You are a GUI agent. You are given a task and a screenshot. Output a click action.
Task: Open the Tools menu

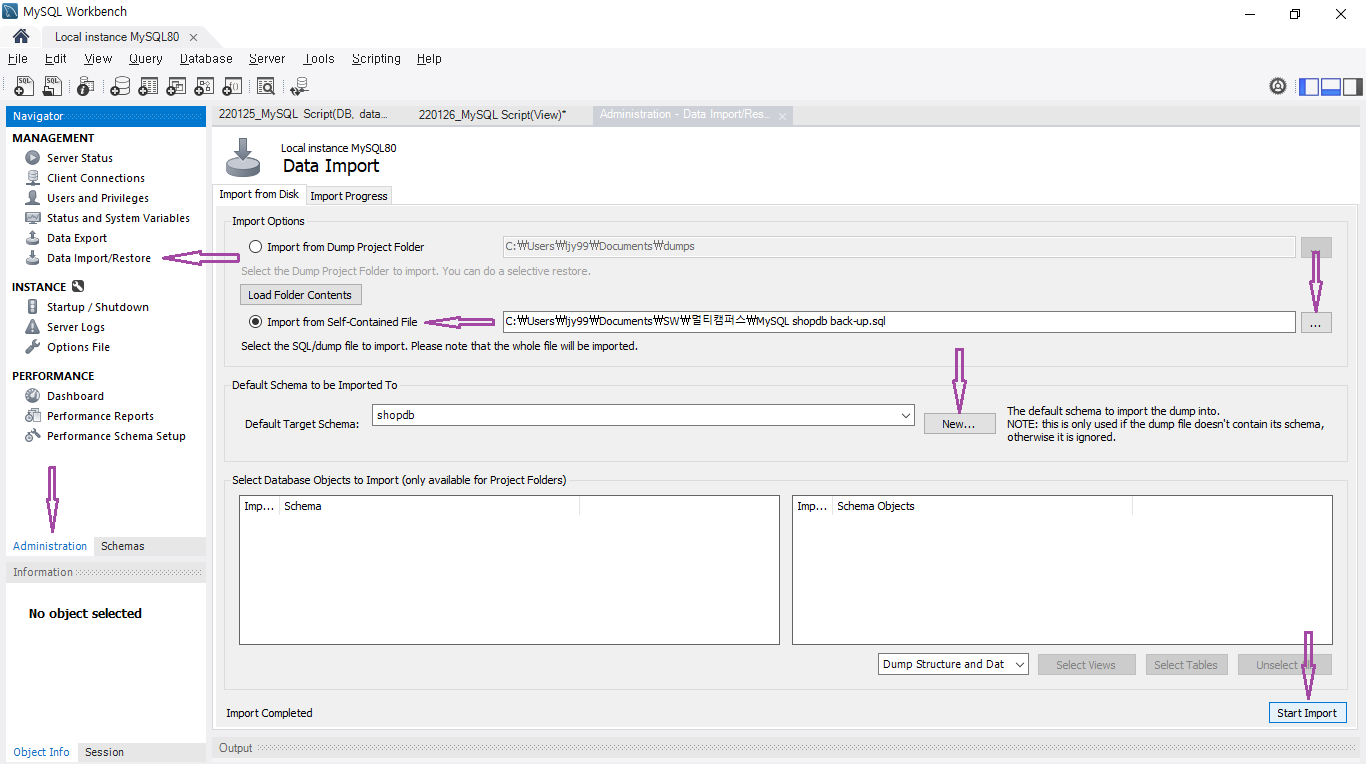pos(319,59)
